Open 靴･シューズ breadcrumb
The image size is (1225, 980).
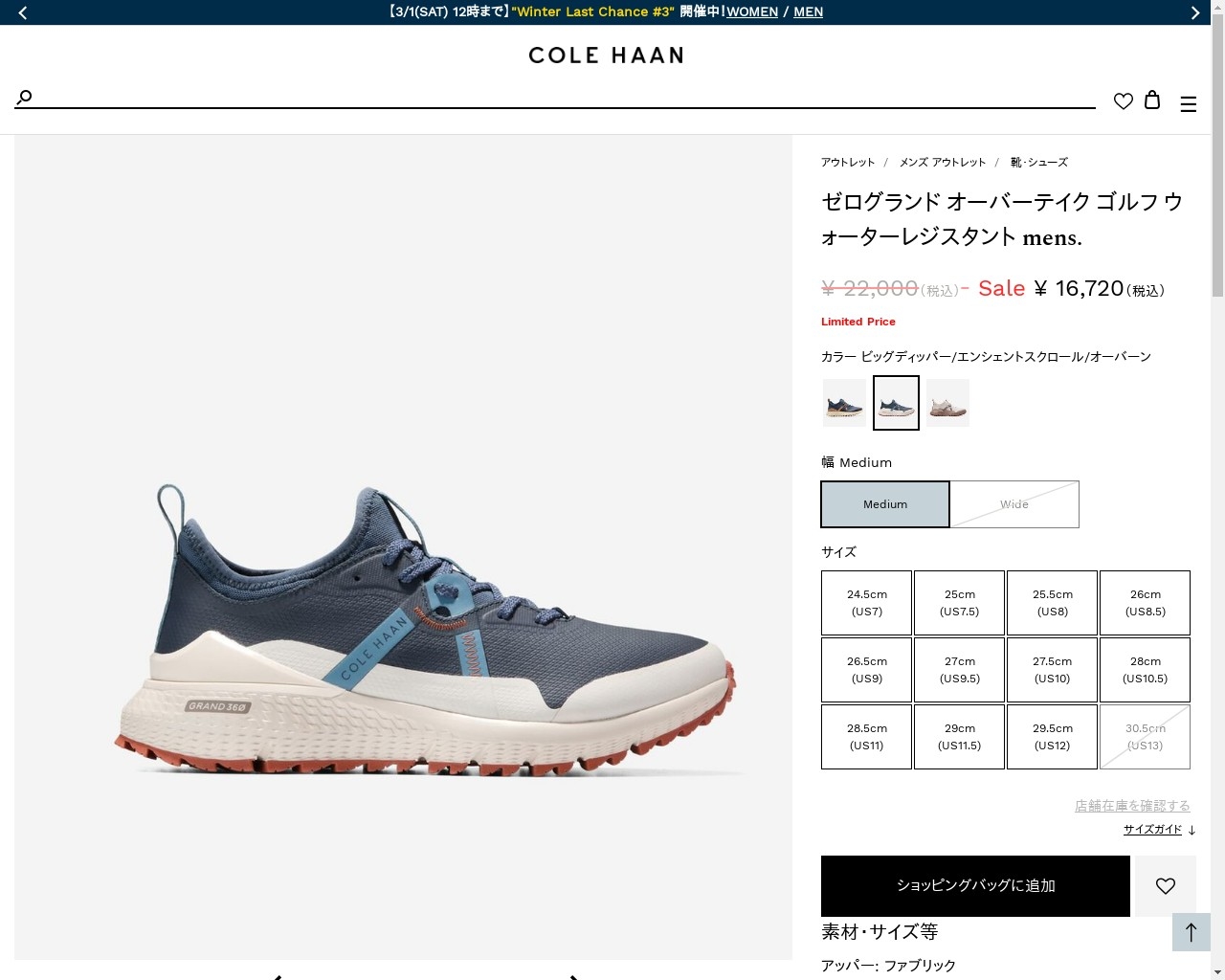(1039, 163)
